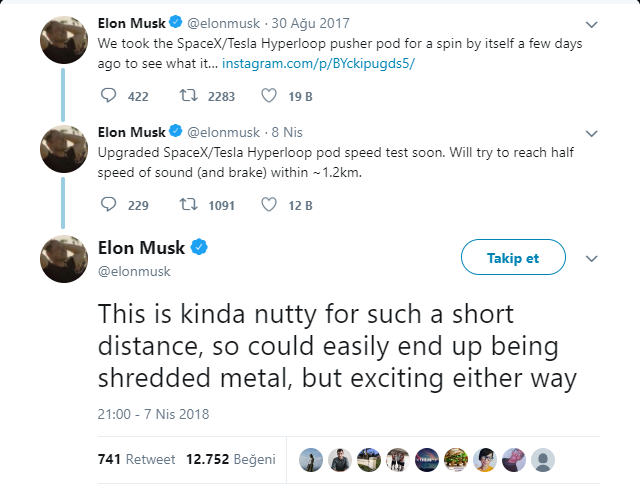
Task: Expand the options chevron on 8 Nis tweet
Action: (591, 133)
